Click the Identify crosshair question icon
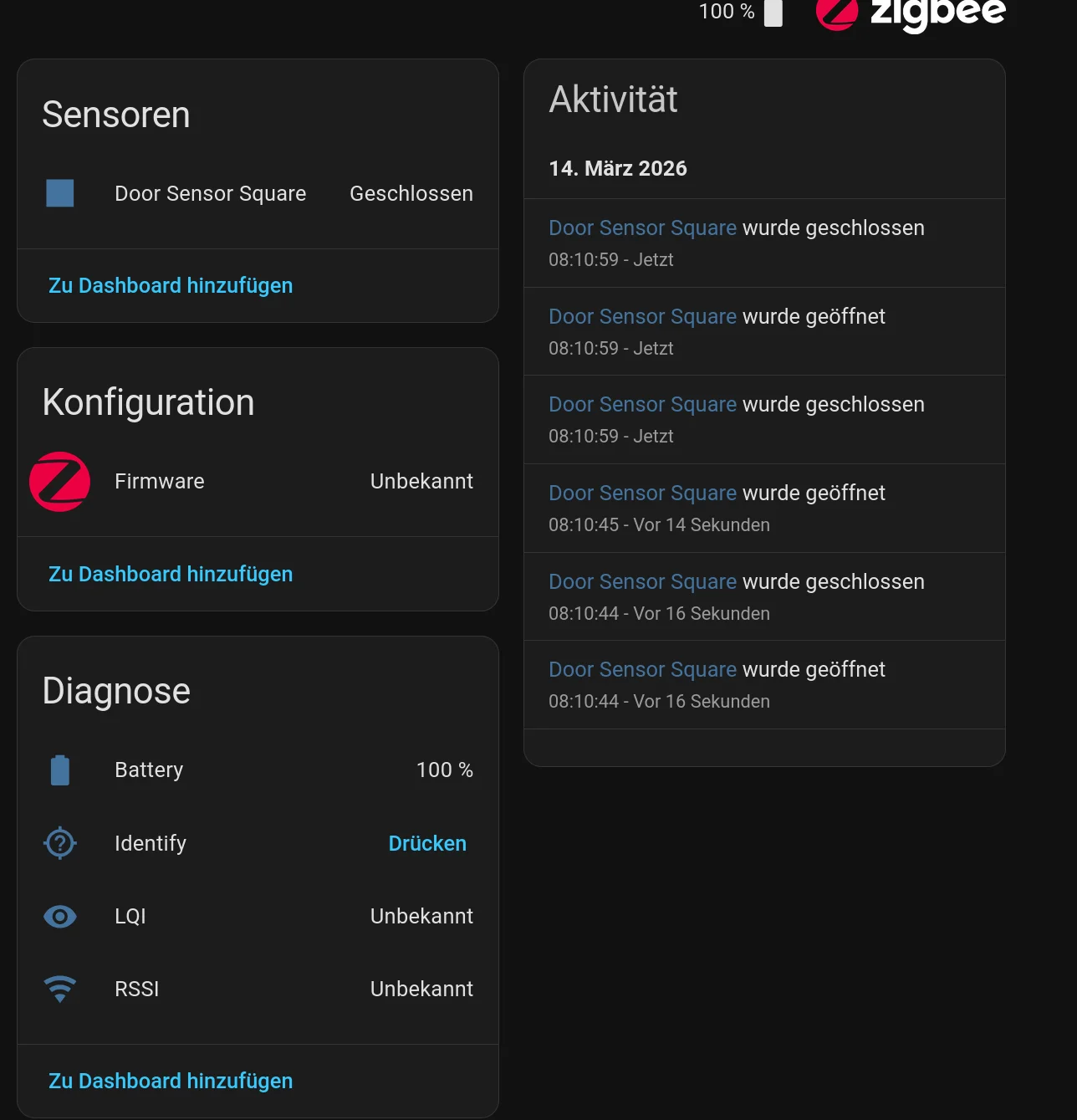 [x=60, y=843]
